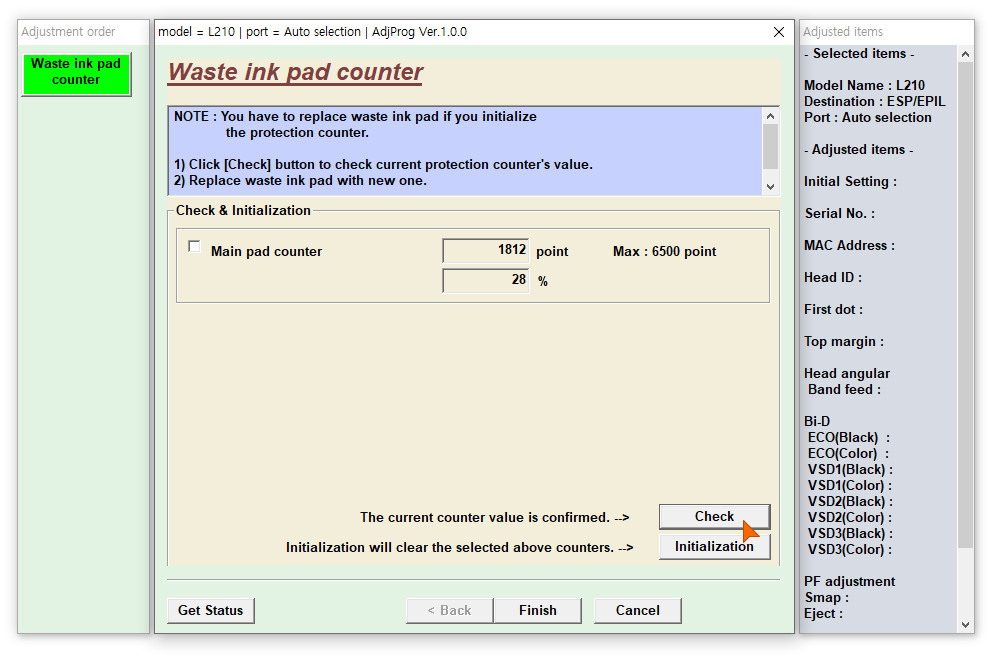The width and height of the screenshot is (993, 656).
Task: Click the note box scrollbar thumb
Action: pyautogui.click(x=770, y=146)
